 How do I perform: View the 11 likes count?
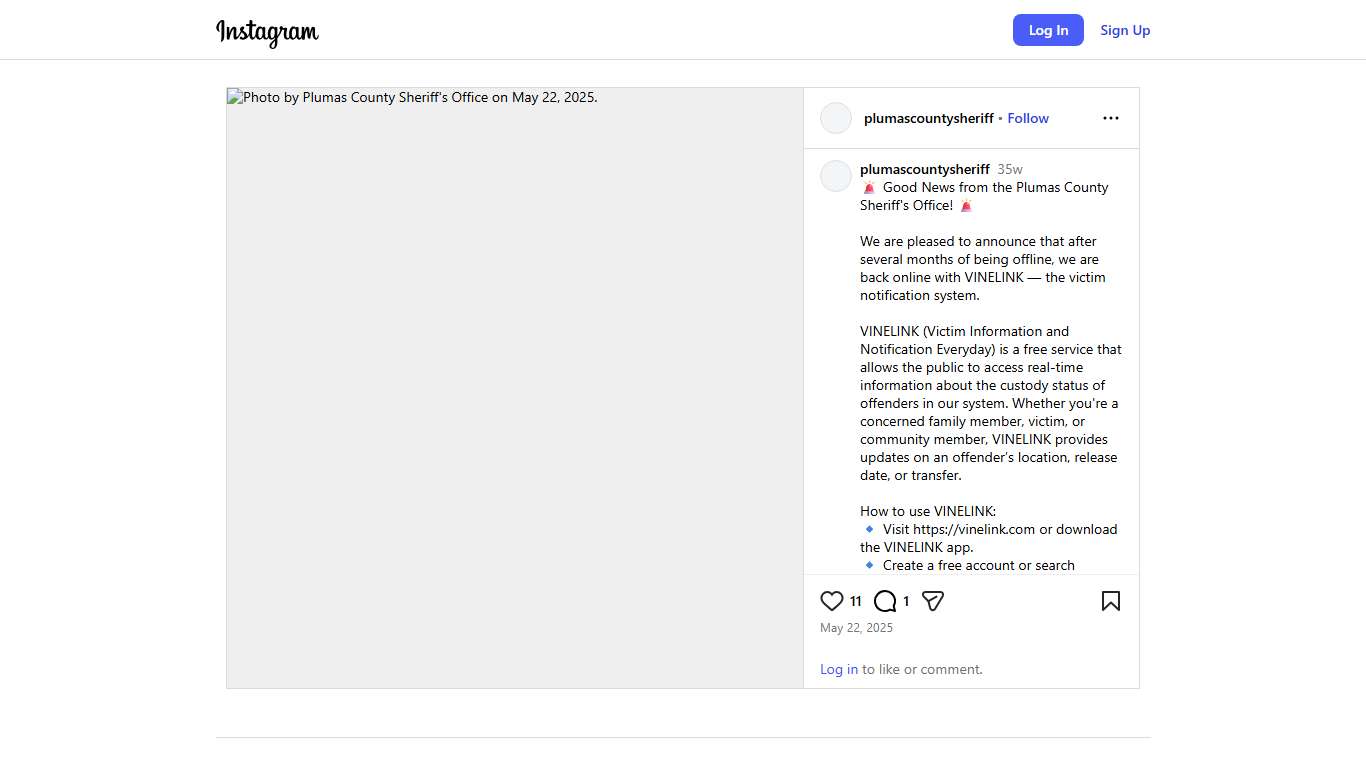pyautogui.click(x=856, y=601)
